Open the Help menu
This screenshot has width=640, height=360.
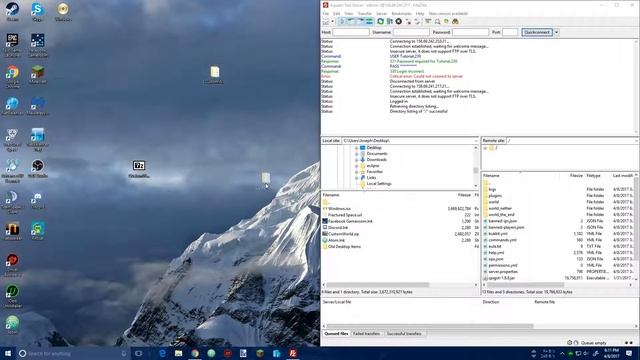click(x=420, y=13)
